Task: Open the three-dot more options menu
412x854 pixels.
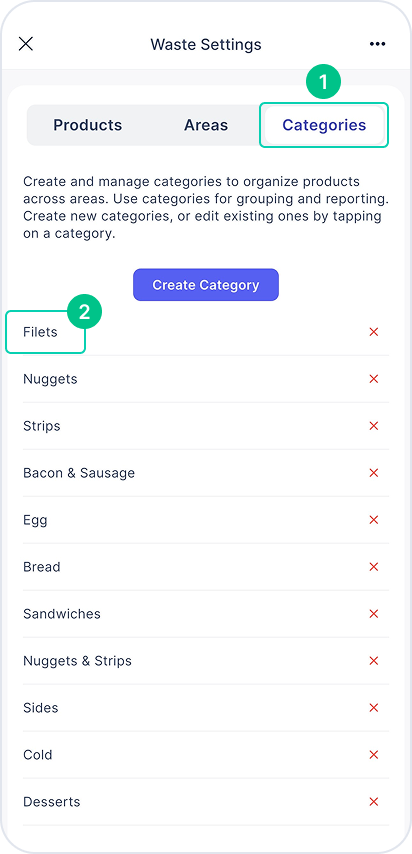Action: click(378, 44)
